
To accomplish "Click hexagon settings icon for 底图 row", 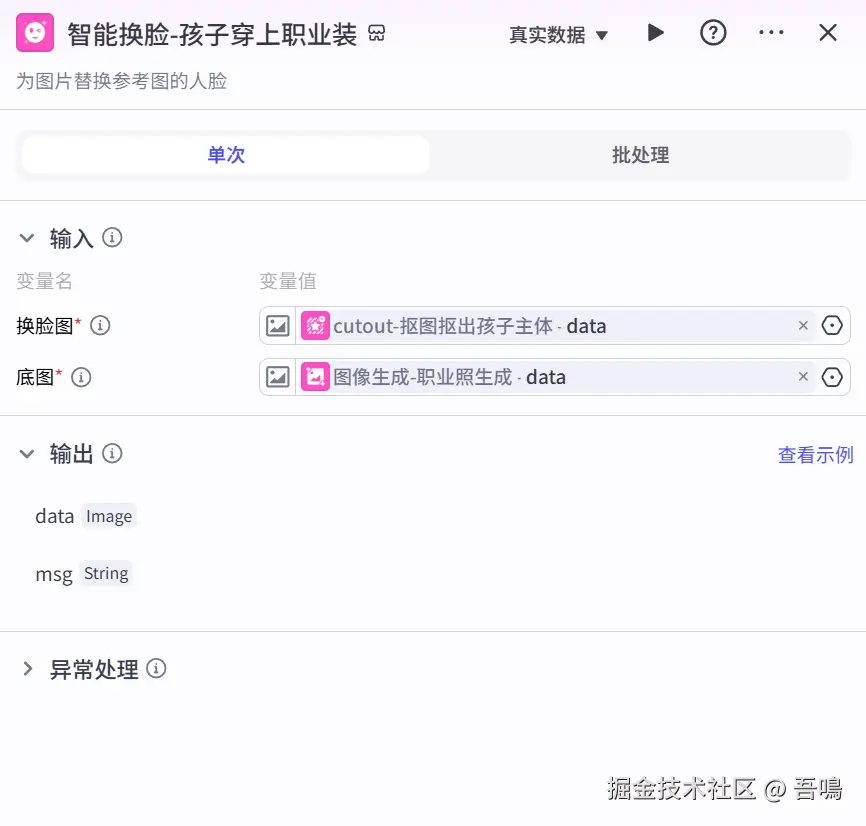I will [832, 378].
